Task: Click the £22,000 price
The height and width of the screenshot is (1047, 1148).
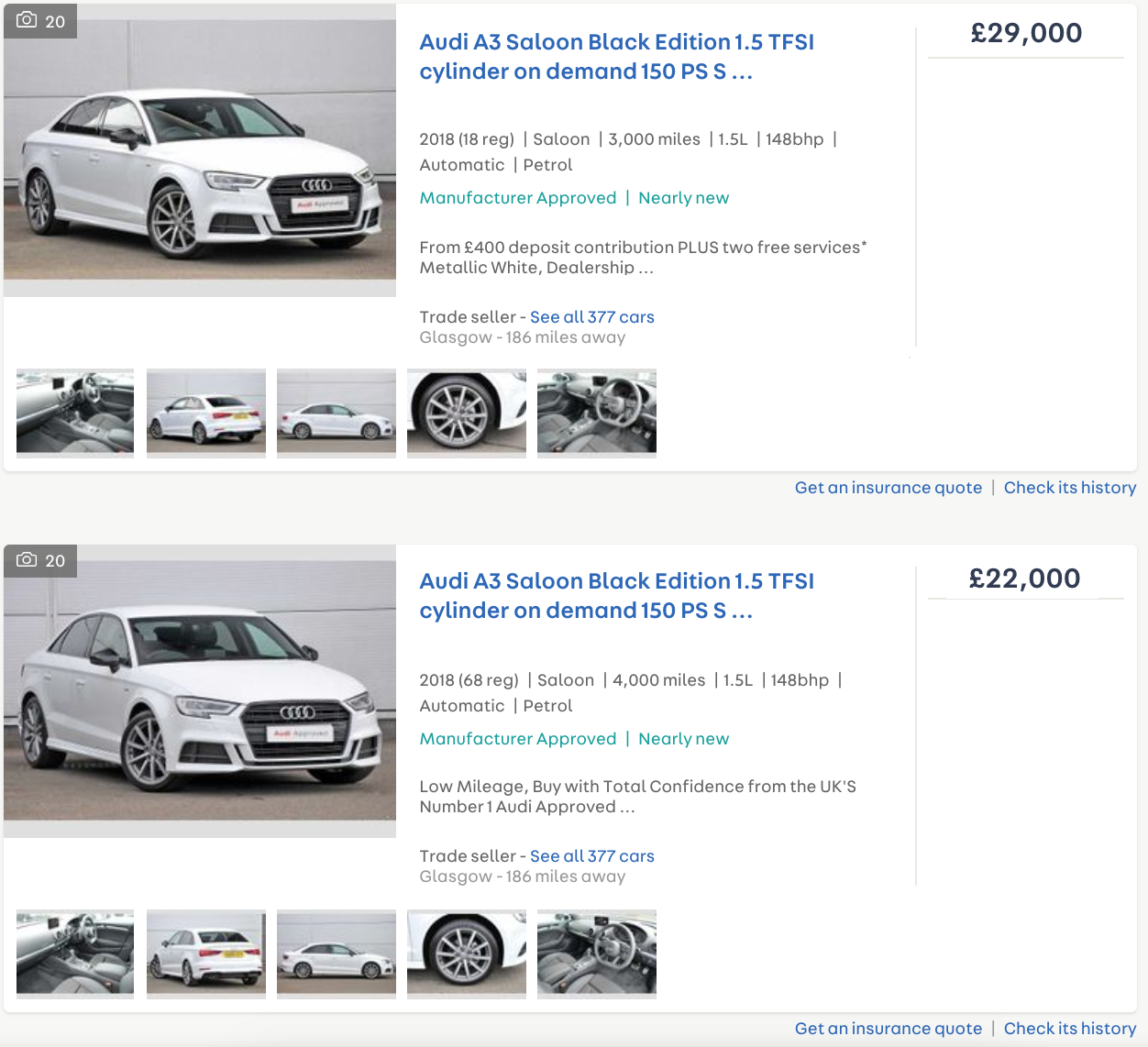Action: (1025, 579)
